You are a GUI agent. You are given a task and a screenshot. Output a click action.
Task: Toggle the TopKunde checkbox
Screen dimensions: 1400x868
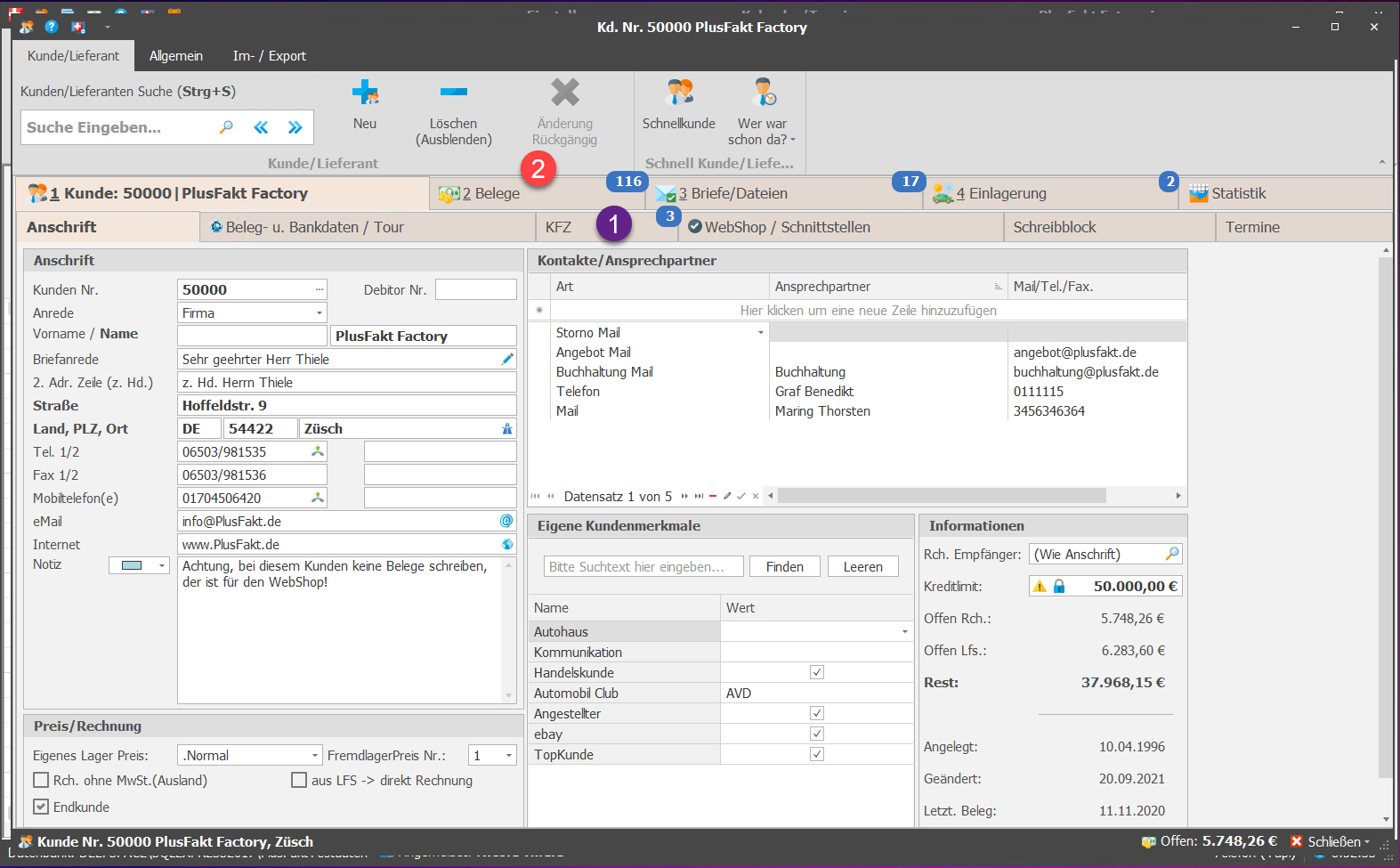(x=817, y=754)
